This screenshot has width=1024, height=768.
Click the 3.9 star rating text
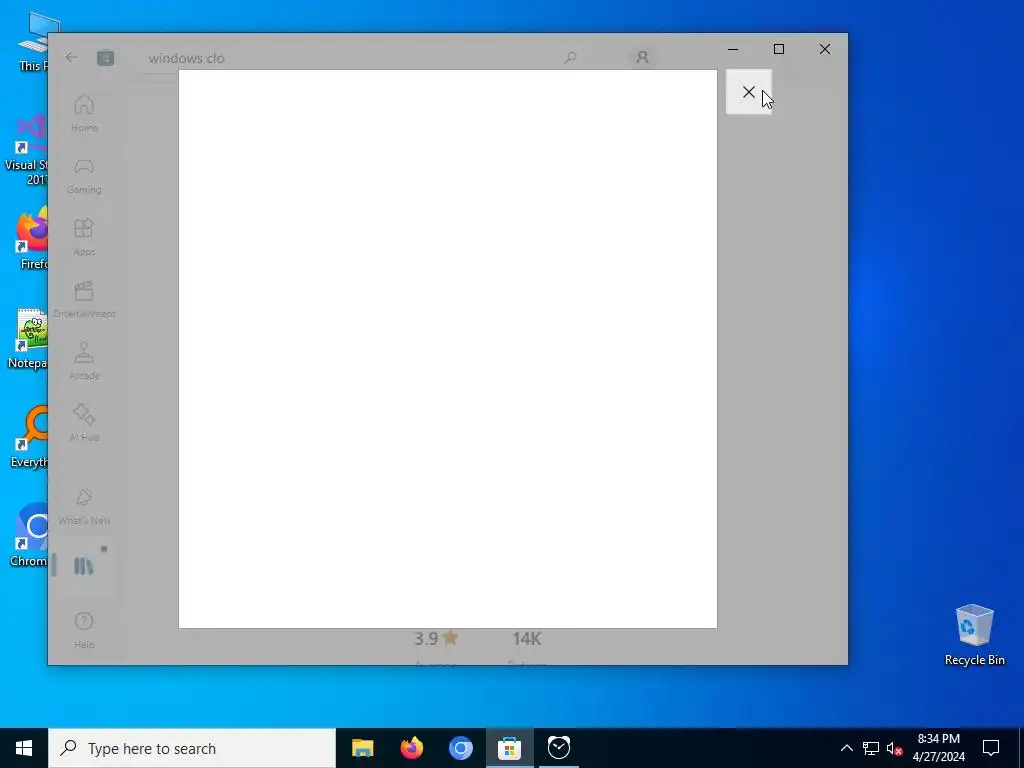click(x=436, y=638)
